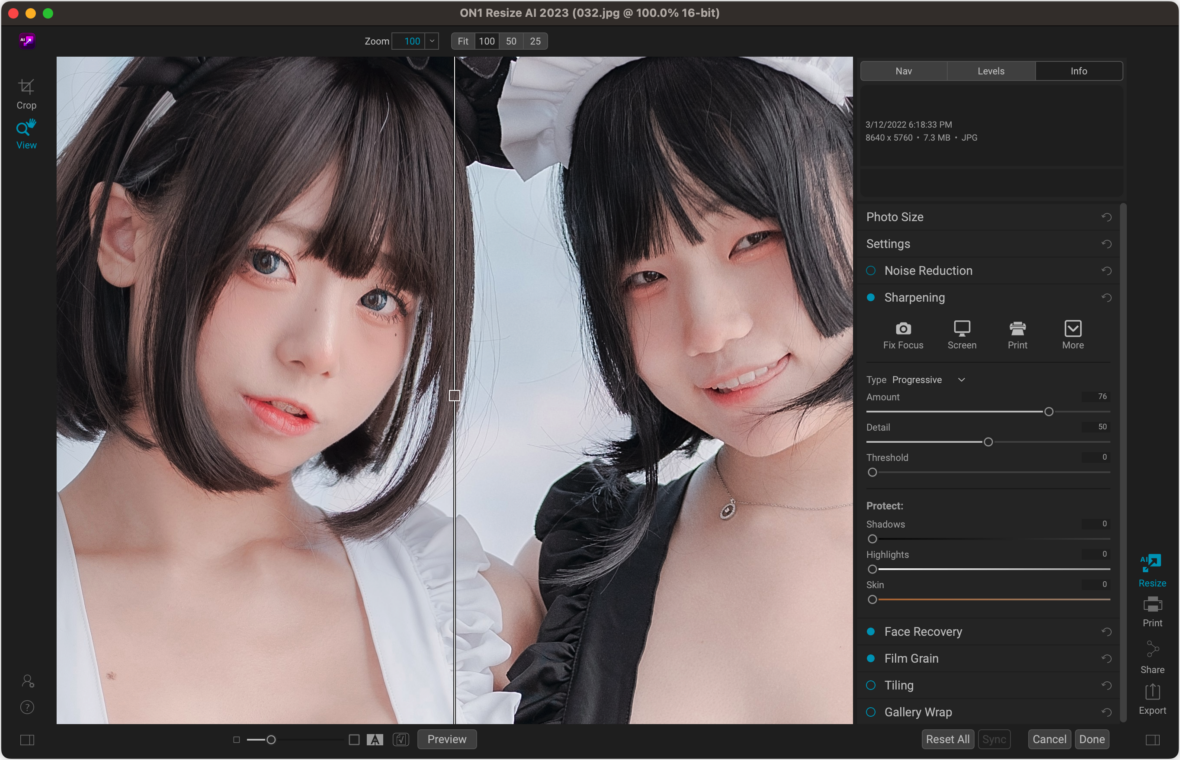Viewport: 1180px width, 760px height.
Task: Disable Film Grain
Action: 871,658
